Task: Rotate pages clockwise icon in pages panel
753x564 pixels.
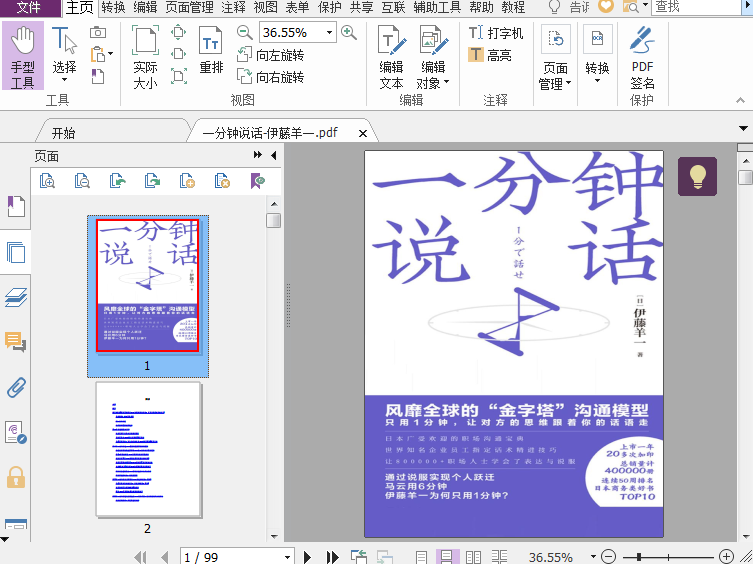Action: click(x=152, y=181)
